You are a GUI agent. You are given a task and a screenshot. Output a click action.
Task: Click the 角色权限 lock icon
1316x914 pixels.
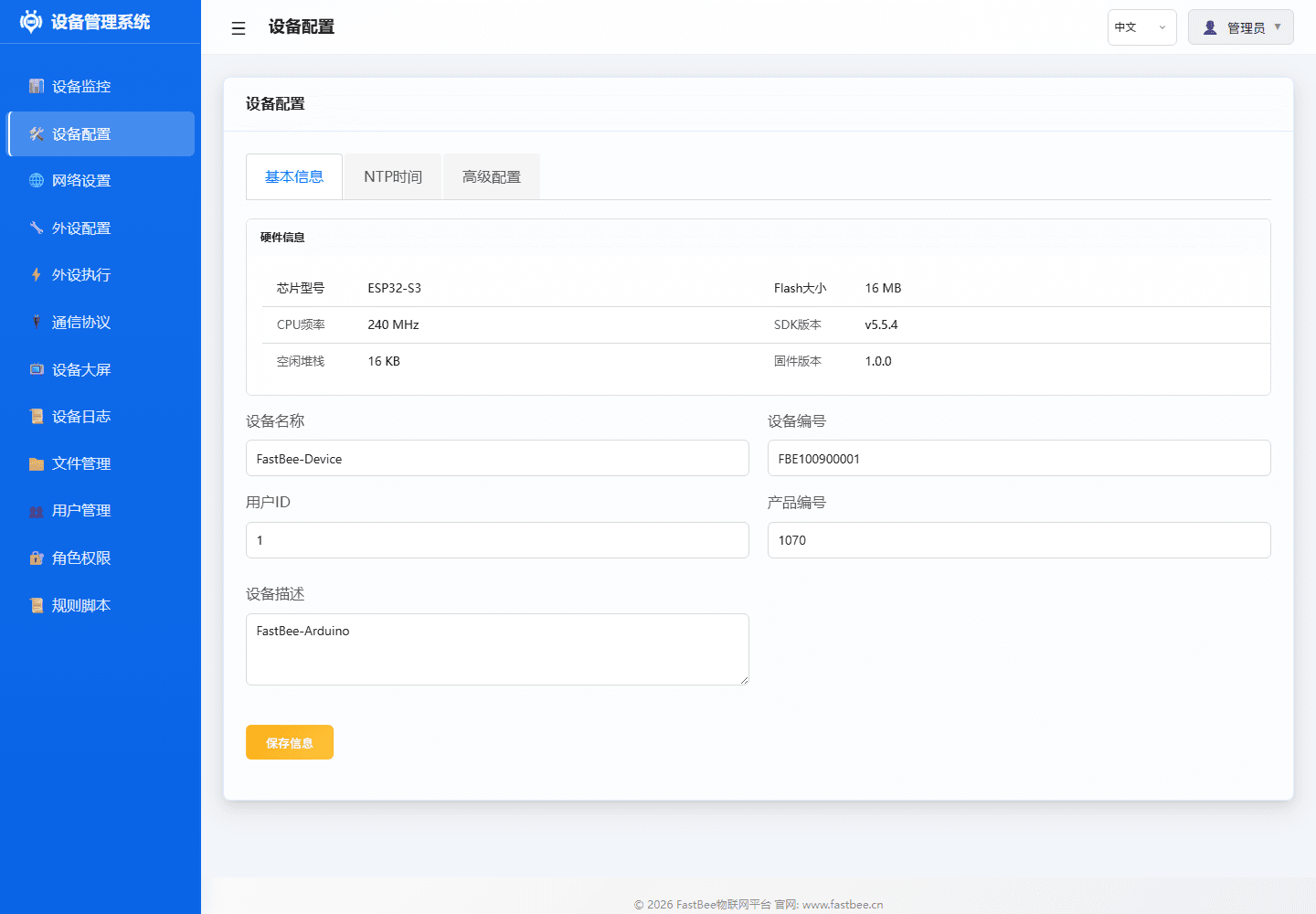(x=37, y=558)
